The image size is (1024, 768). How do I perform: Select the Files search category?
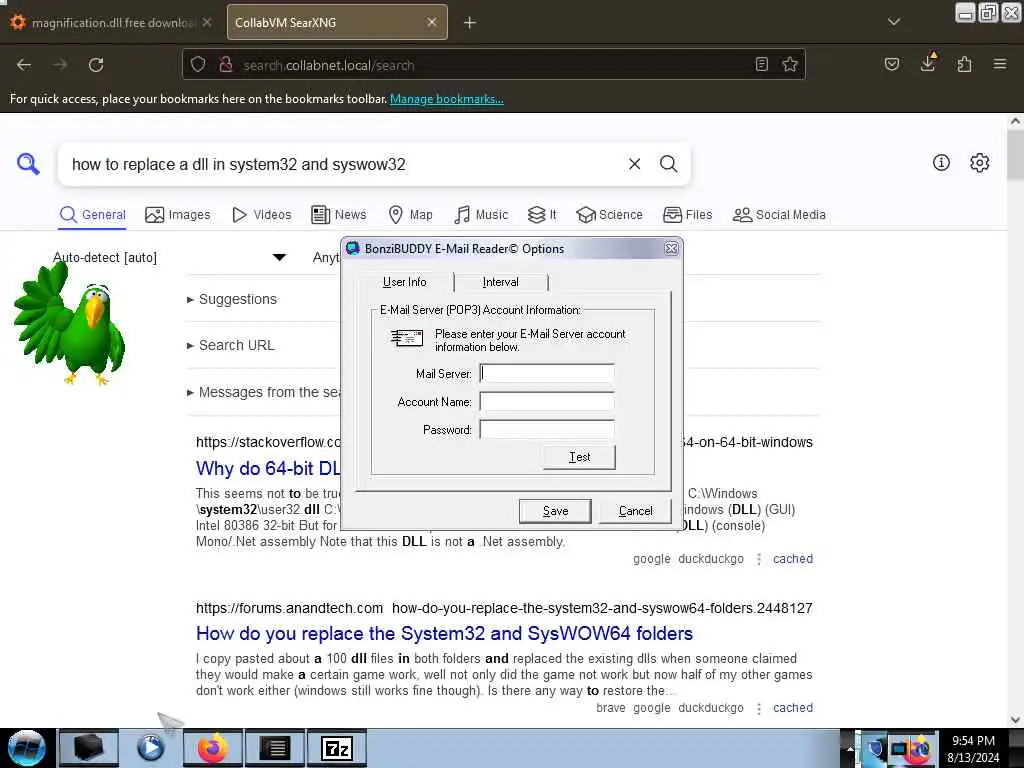688,215
